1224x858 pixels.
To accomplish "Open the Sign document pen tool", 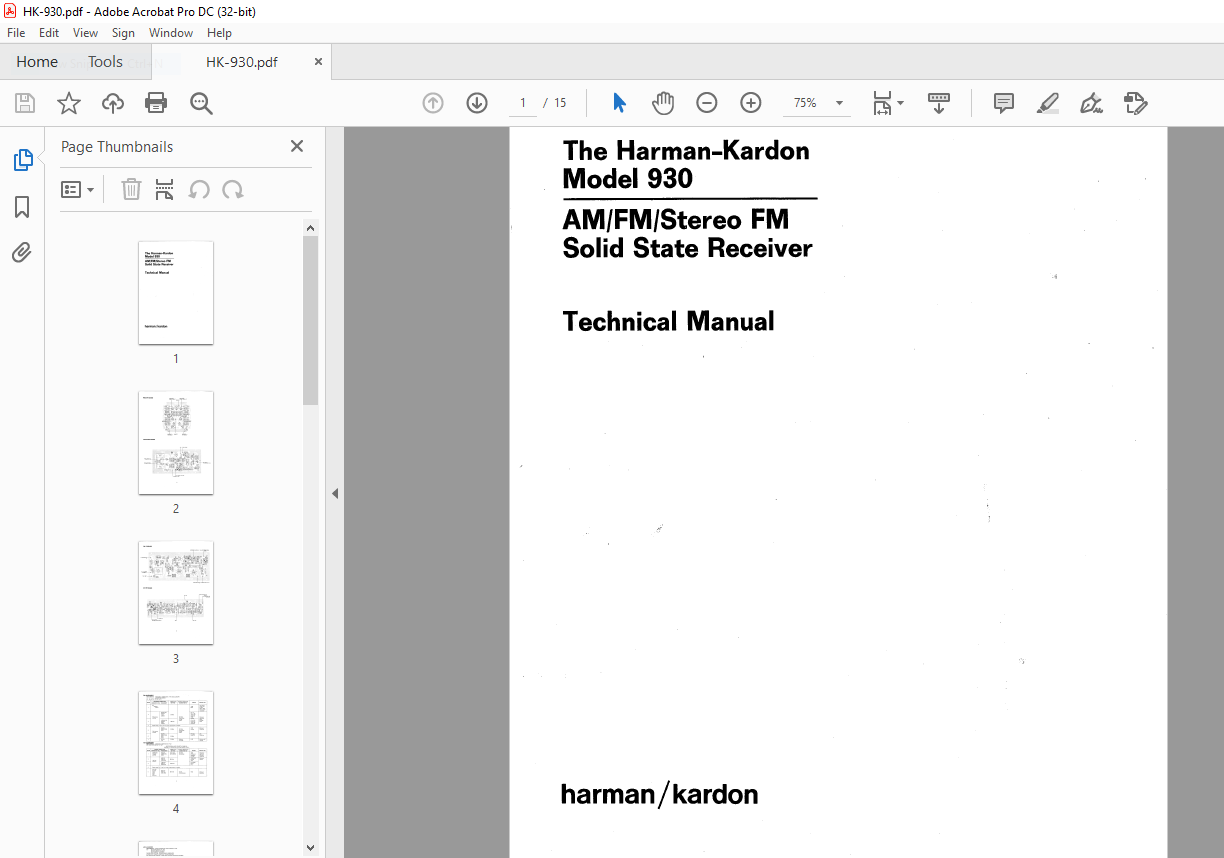I will coord(1091,103).
